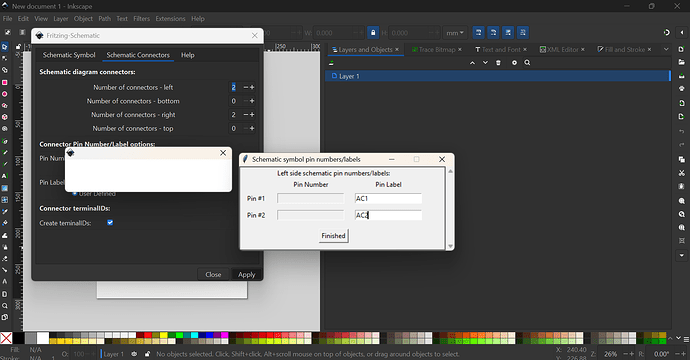The height and width of the screenshot is (360, 690).
Task: Select the Rectangle tool in toolbox
Action: 5,82
